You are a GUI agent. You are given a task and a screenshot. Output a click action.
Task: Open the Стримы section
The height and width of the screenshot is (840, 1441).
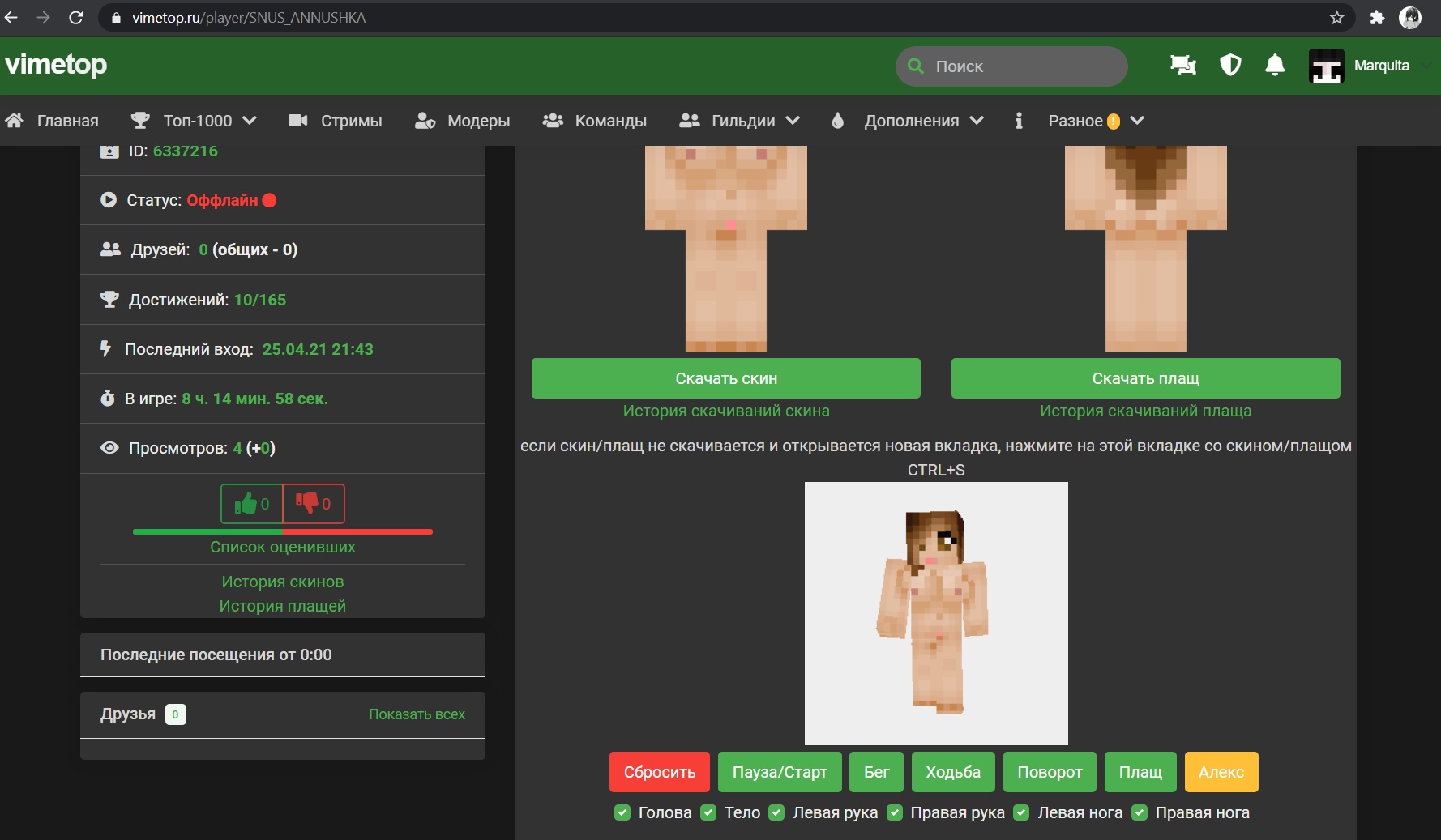tap(352, 121)
